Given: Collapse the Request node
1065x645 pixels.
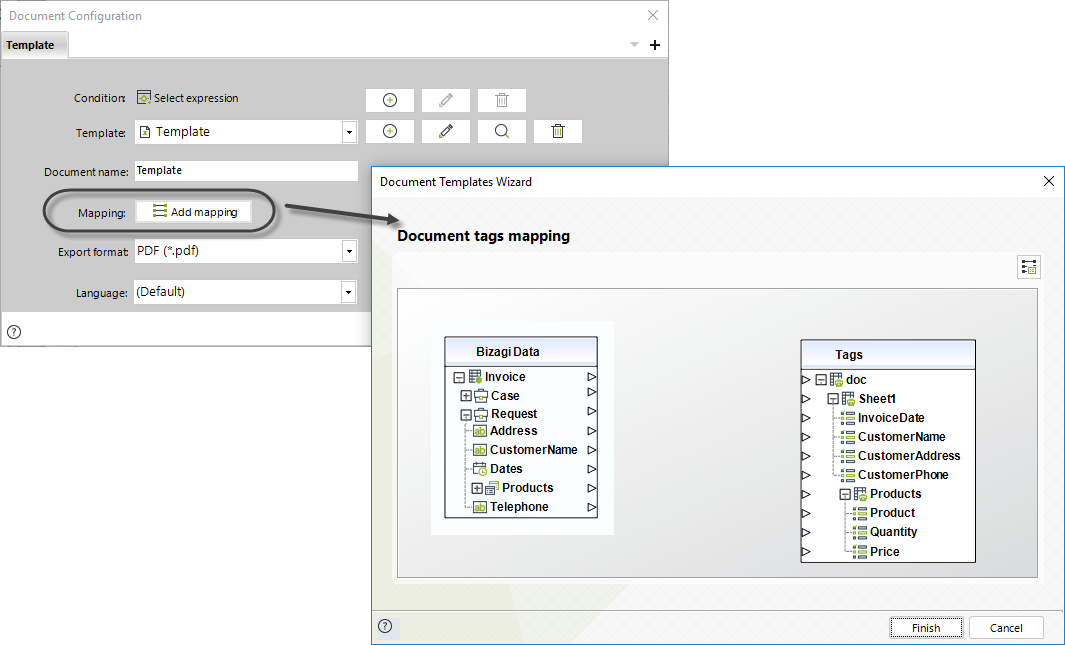Looking at the screenshot, I should [x=466, y=414].
